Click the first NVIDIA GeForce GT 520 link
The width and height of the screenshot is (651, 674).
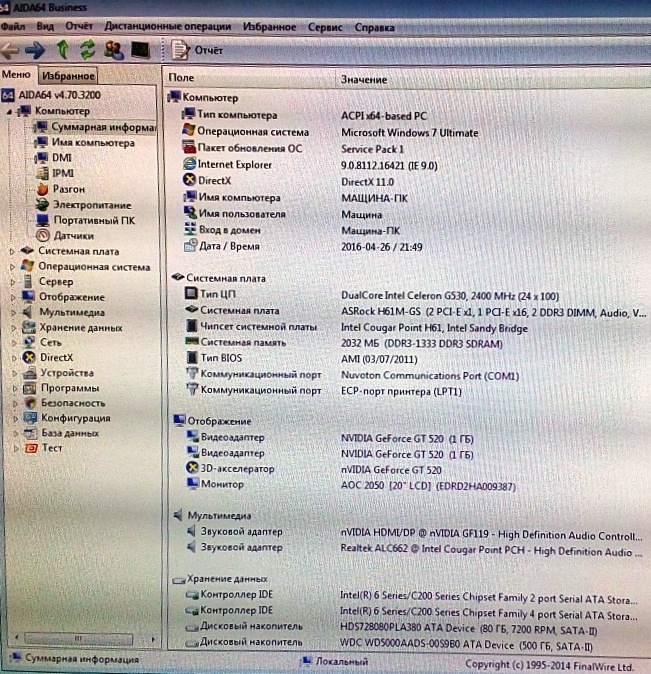pyautogui.click(x=407, y=439)
